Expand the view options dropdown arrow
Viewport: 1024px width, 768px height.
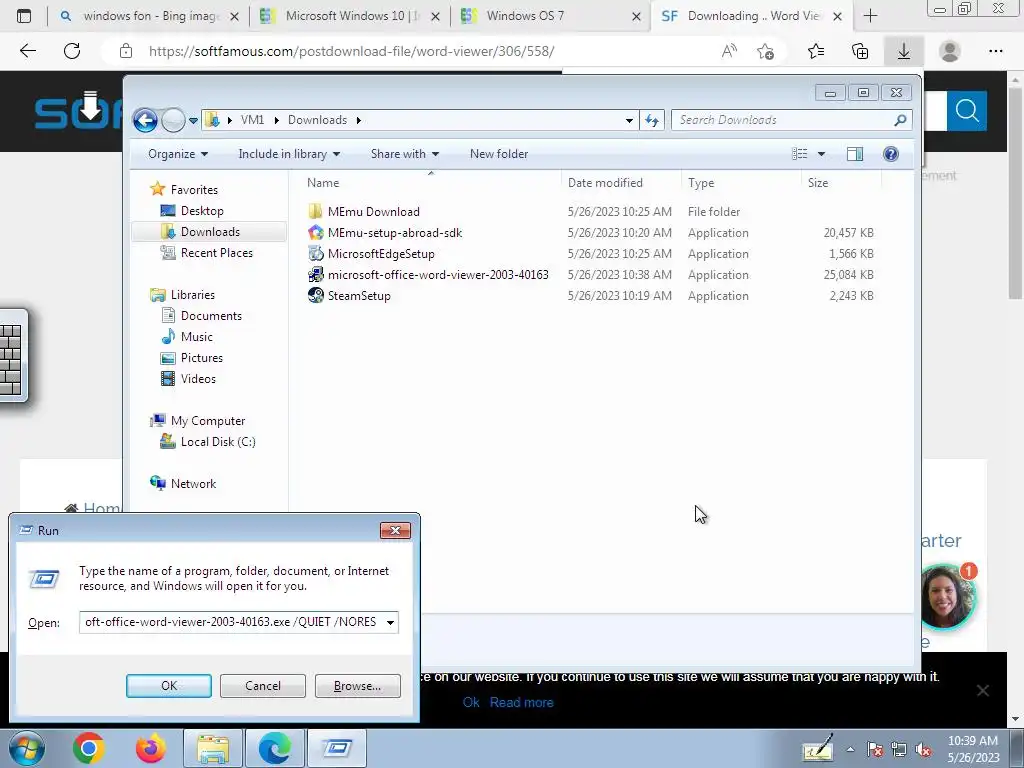[x=822, y=154]
